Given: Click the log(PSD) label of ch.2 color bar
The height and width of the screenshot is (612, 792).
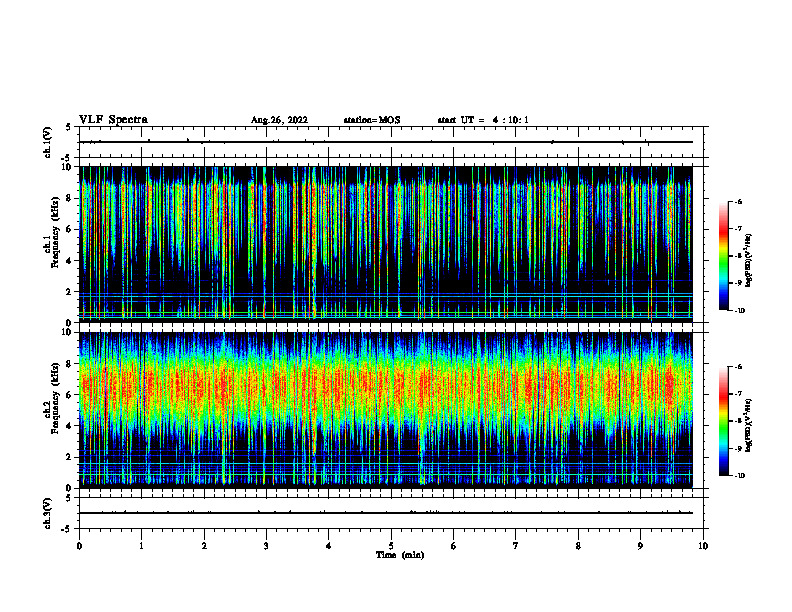Looking at the screenshot, I should click(x=749, y=425).
